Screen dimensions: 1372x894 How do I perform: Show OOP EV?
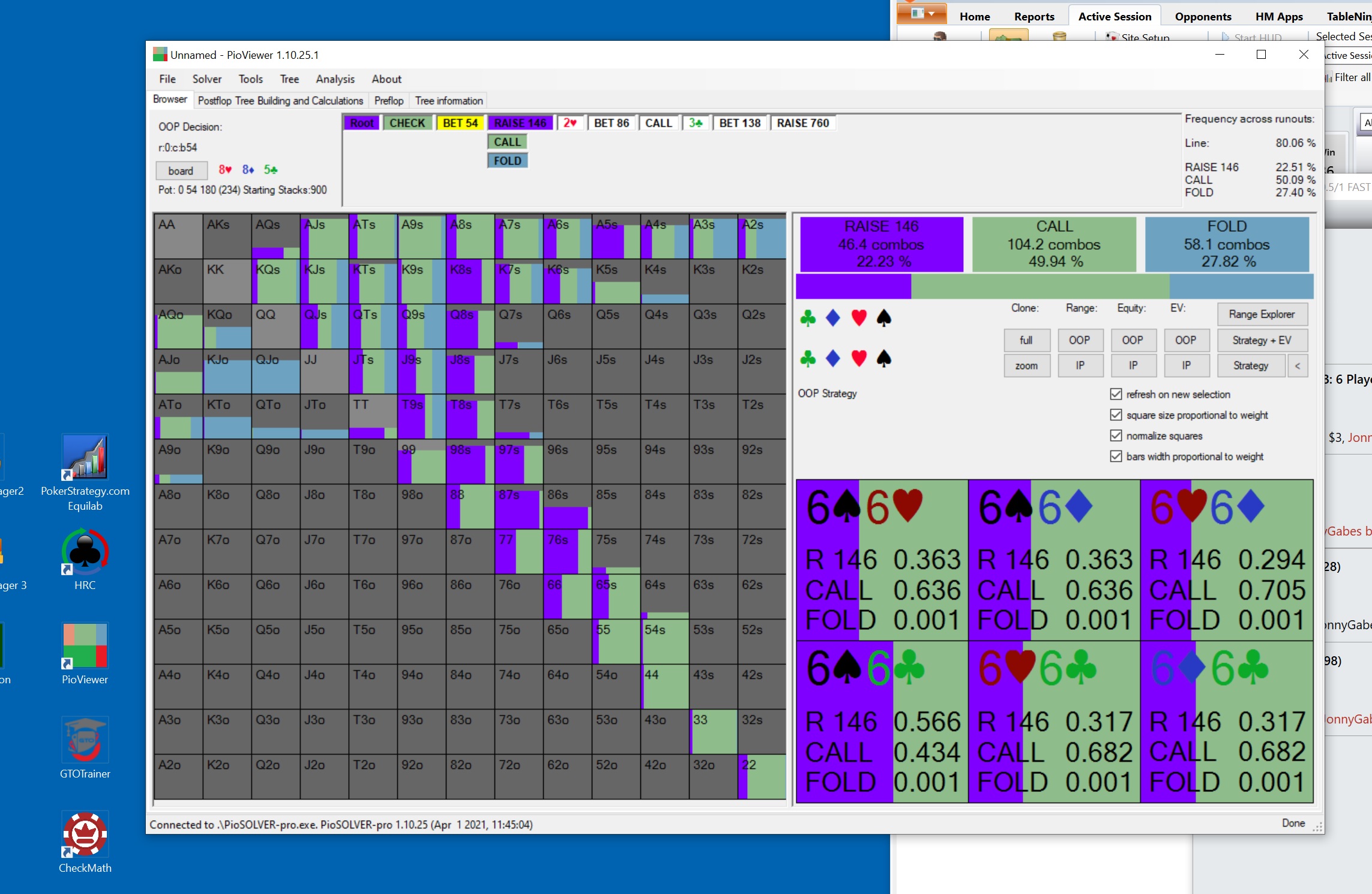point(1187,340)
